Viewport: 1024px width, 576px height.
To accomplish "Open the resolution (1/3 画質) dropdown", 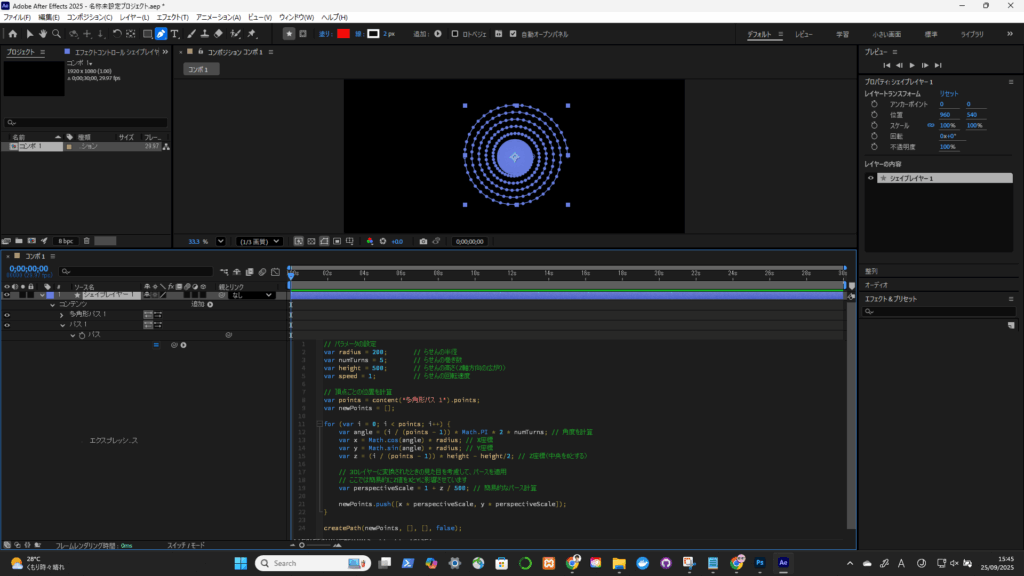I will pyautogui.click(x=259, y=241).
